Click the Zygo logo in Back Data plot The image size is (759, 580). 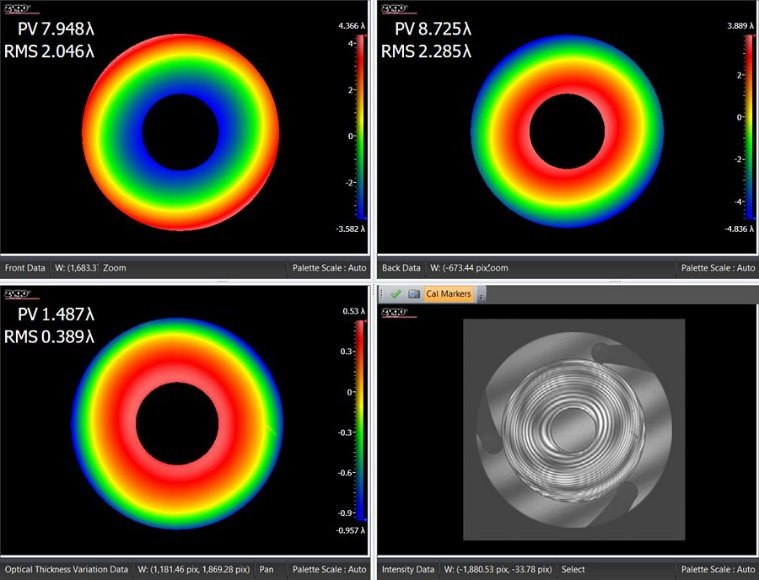394,6
